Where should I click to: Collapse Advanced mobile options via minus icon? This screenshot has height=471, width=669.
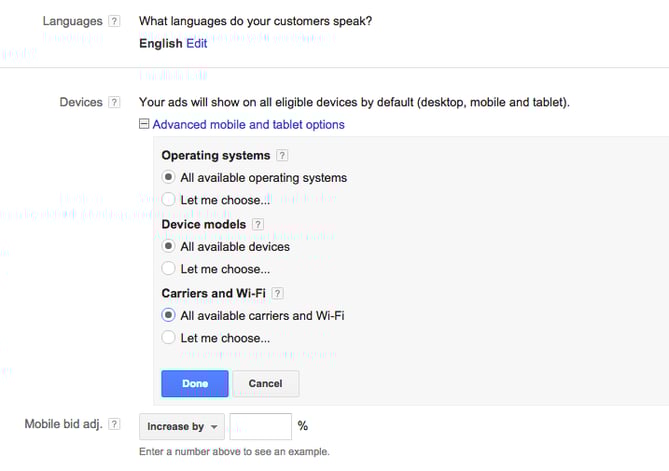pos(145,125)
